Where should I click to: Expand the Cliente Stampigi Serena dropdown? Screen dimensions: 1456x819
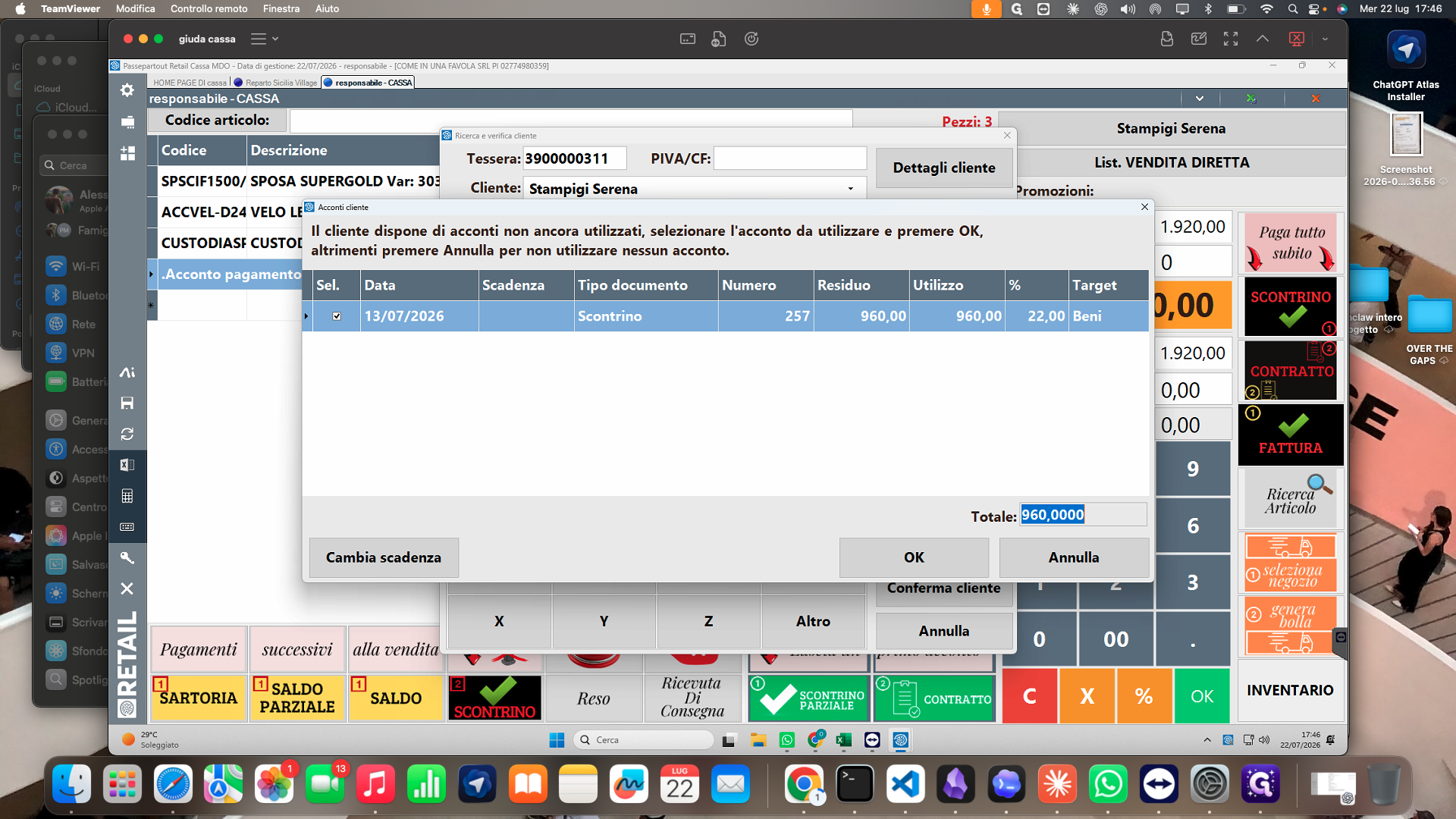click(x=850, y=189)
